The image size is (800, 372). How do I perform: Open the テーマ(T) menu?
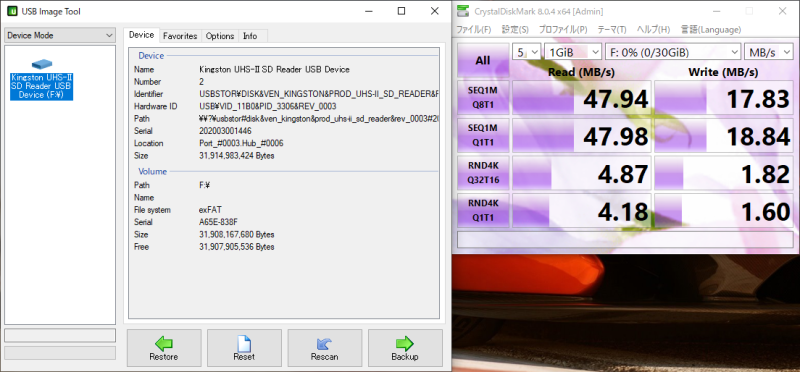tap(612, 30)
